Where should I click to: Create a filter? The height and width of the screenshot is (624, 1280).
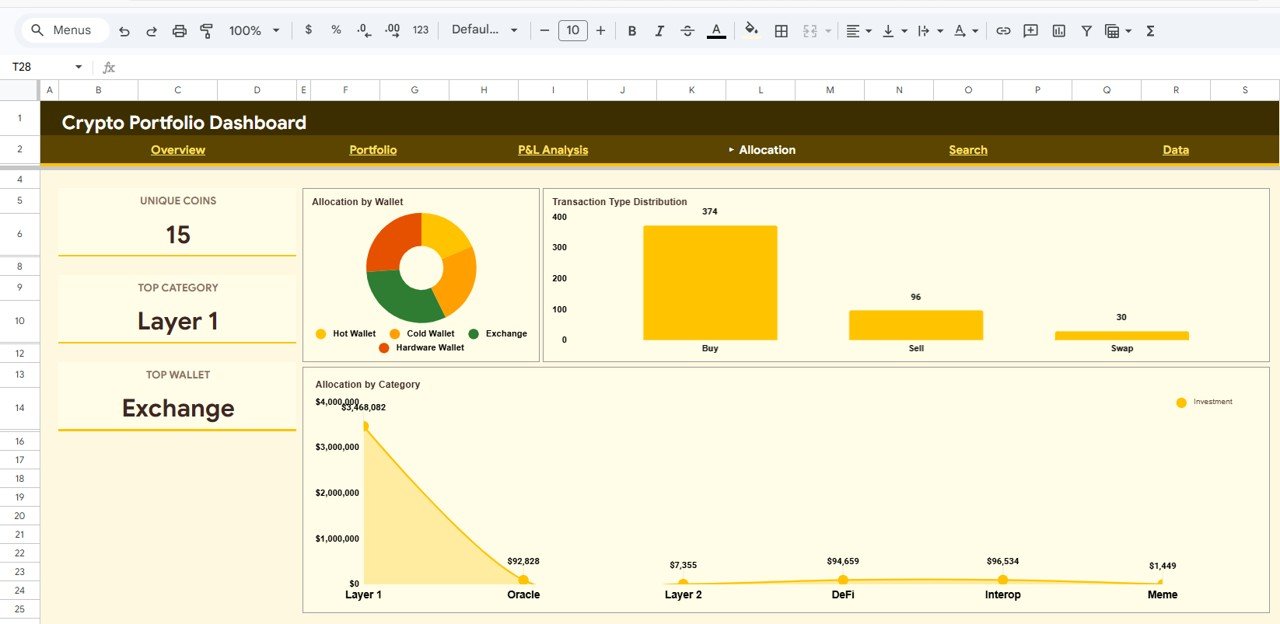1086,30
